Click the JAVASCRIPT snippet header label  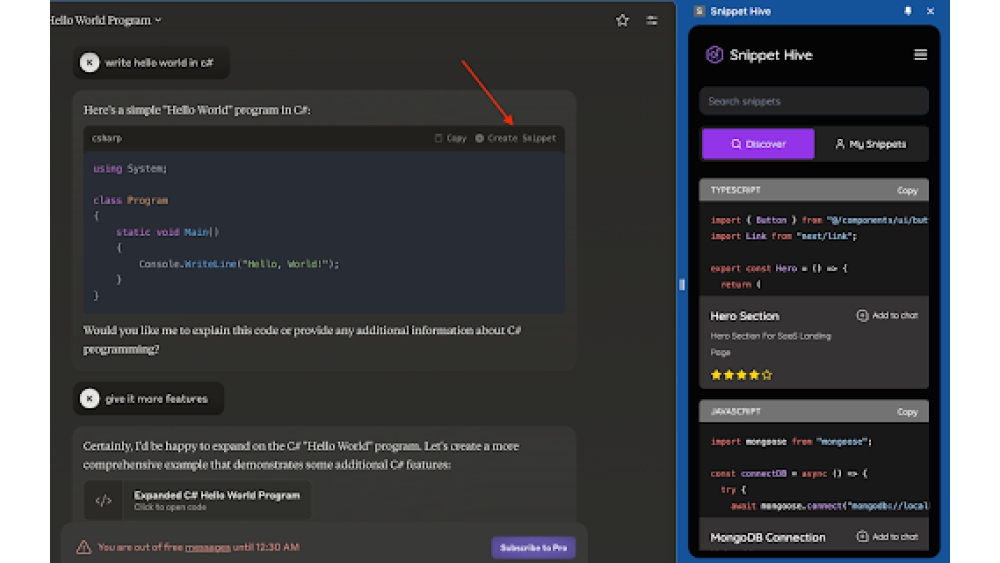pyautogui.click(x=735, y=411)
